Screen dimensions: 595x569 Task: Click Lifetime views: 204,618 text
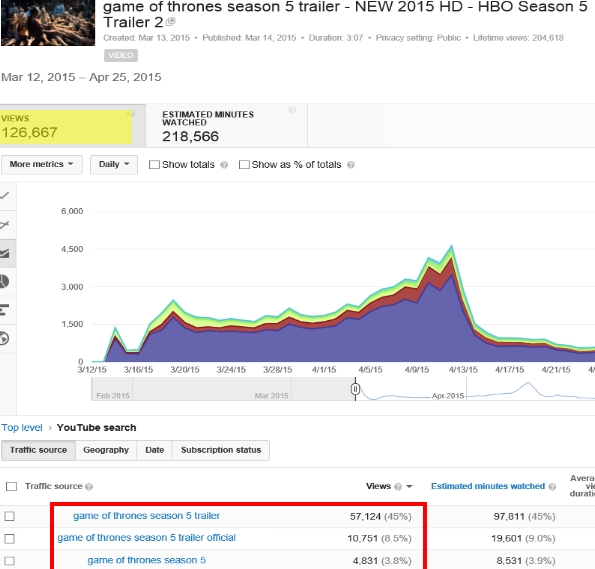[518, 38]
